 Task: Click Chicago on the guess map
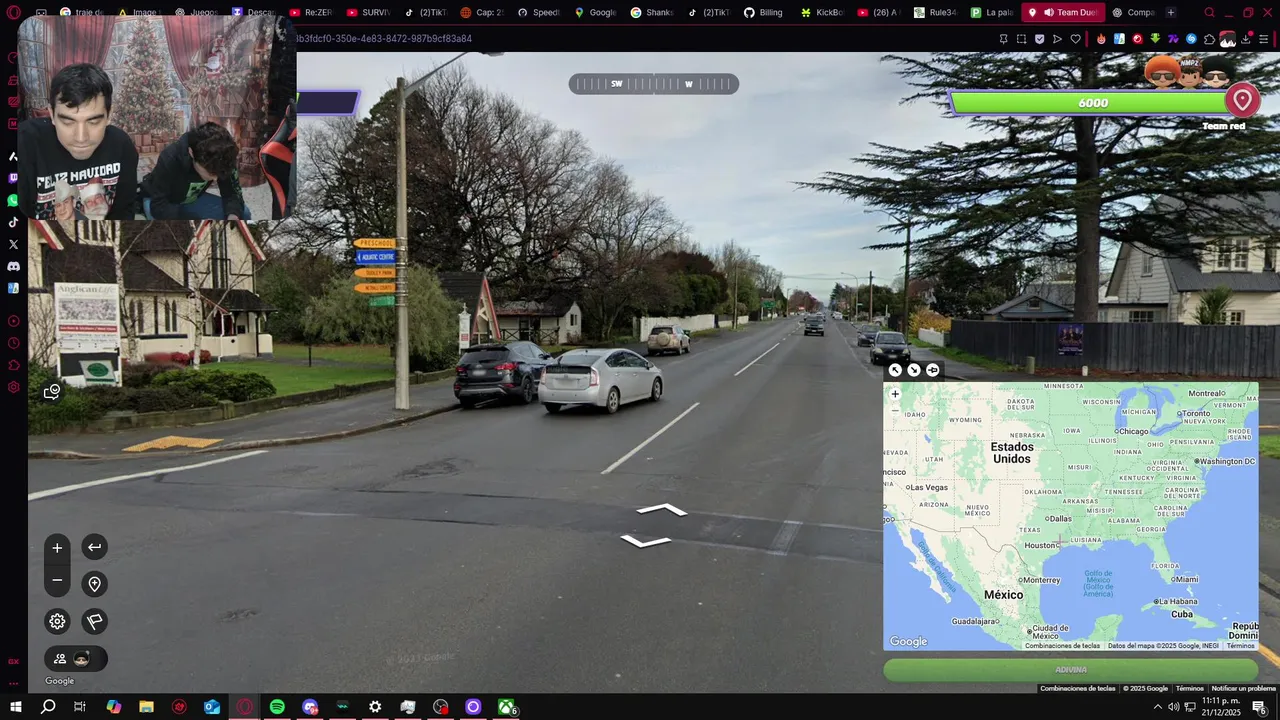(x=1133, y=431)
